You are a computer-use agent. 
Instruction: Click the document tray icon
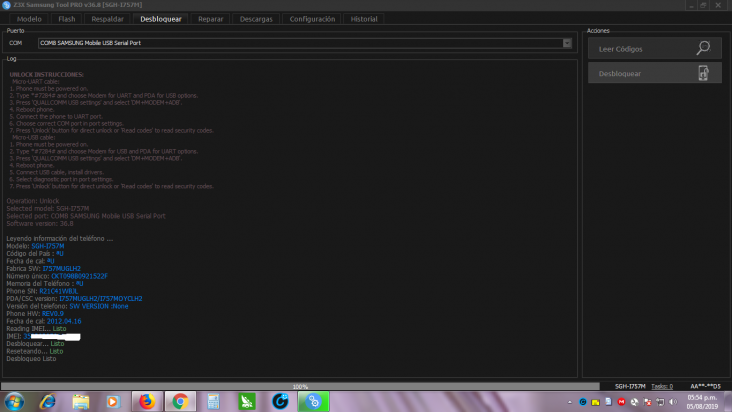608,402
